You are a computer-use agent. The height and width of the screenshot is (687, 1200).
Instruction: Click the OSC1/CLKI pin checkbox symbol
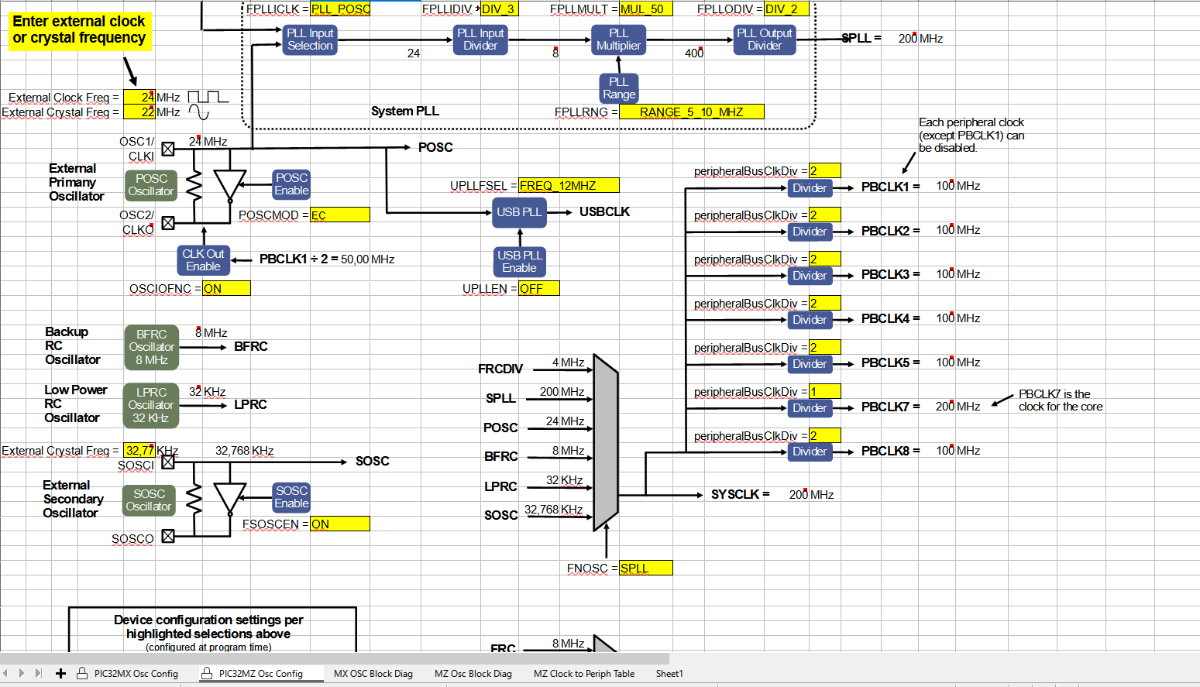point(167,148)
